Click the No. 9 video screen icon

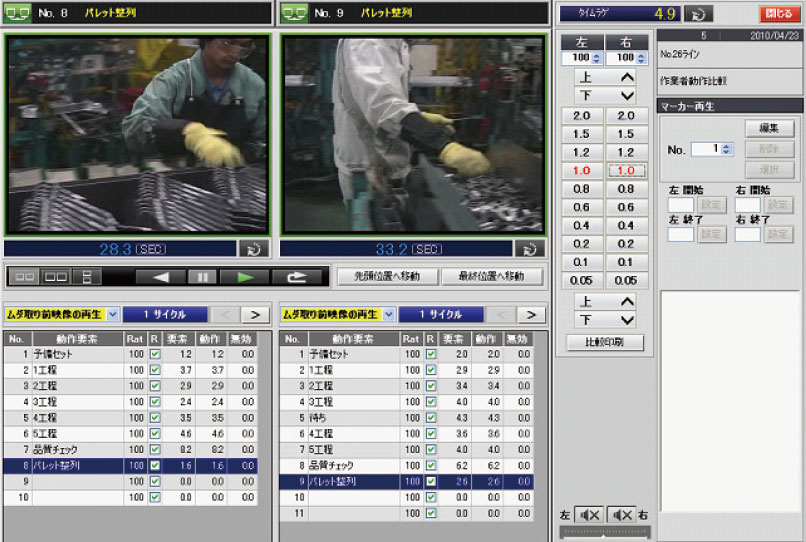point(294,13)
